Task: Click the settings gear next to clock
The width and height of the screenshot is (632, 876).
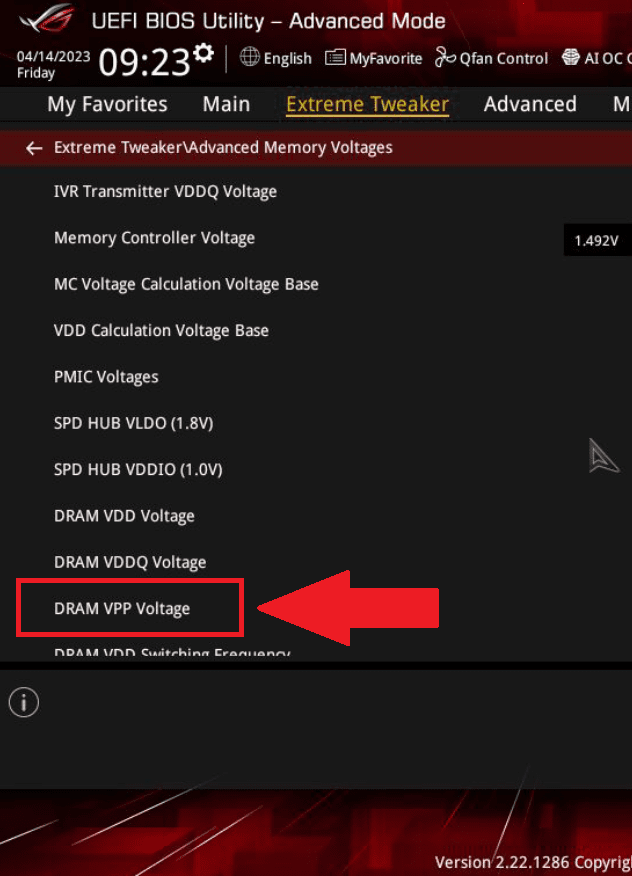Action: [204, 53]
